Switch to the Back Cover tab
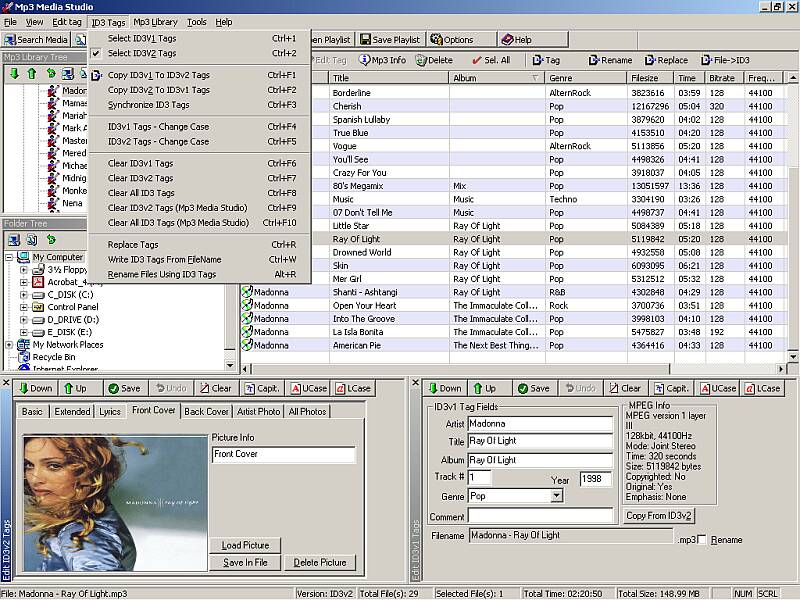 click(206, 411)
